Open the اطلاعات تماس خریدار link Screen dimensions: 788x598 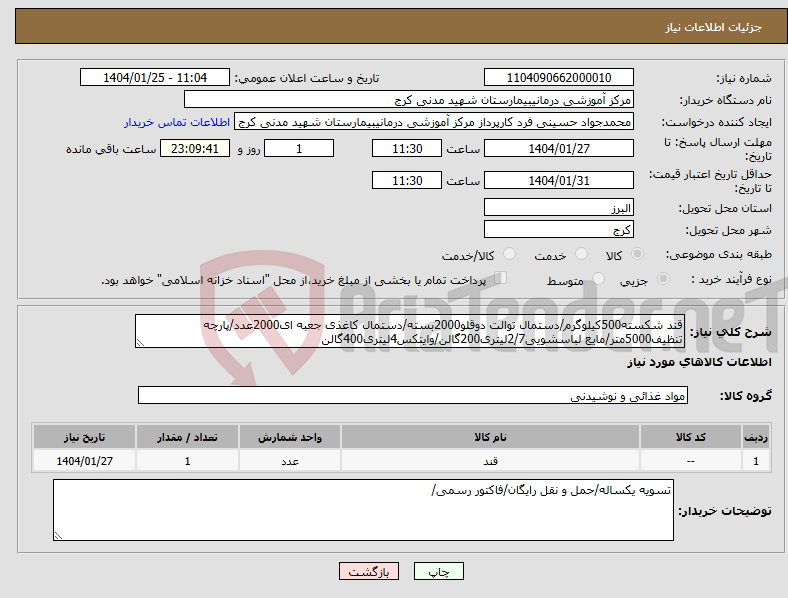(x=177, y=122)
